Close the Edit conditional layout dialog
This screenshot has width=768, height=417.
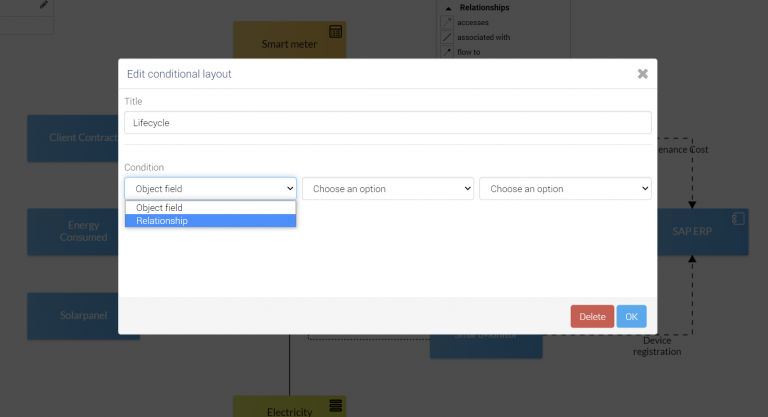(642, 73)
